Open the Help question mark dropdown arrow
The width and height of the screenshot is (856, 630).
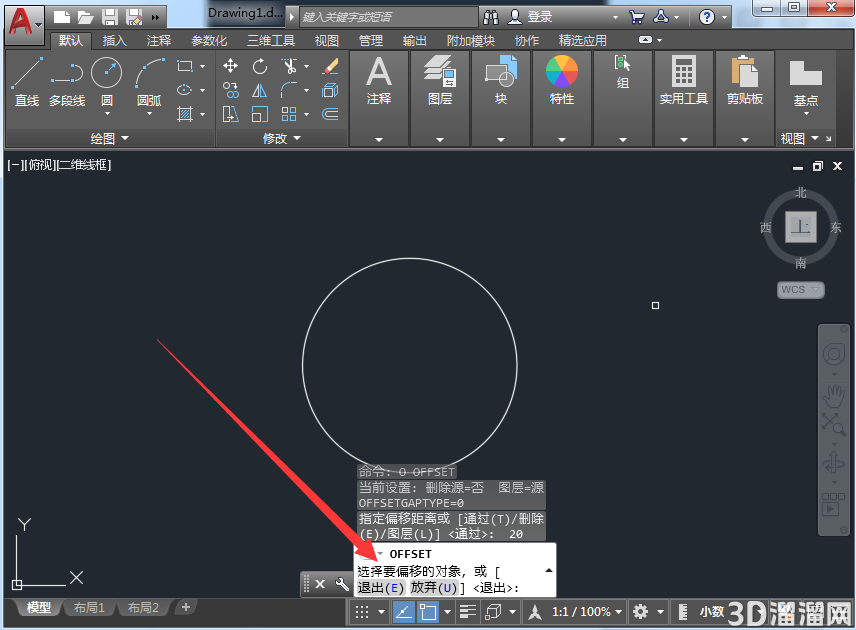pos(724,17)
